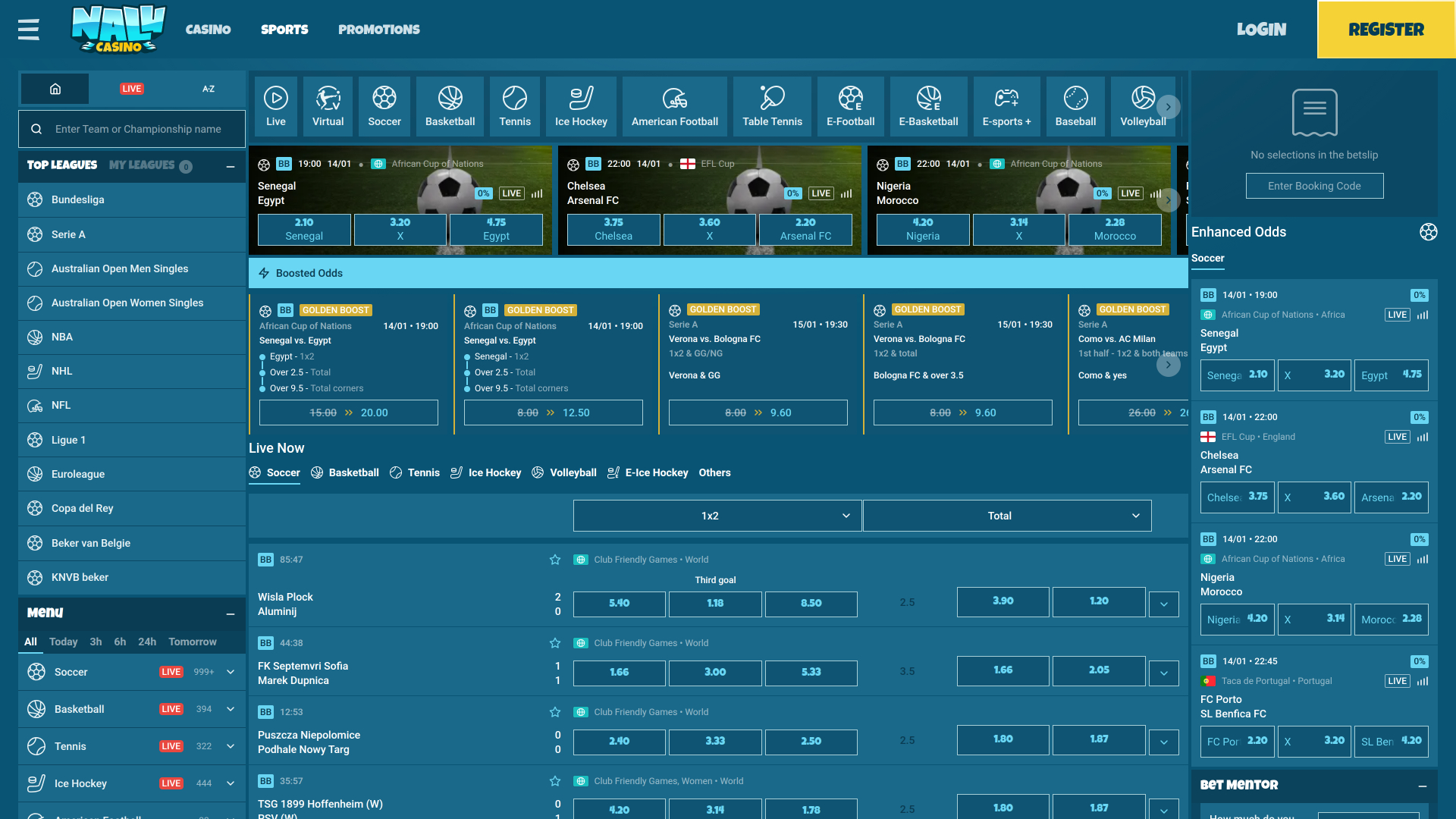Select the Virtual sports icon

[x=328, y=106]
